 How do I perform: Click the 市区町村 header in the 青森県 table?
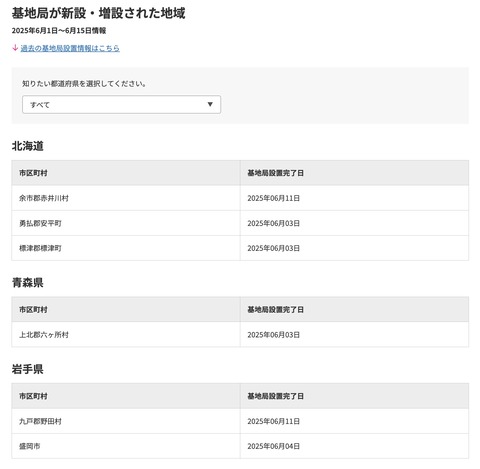126,309
